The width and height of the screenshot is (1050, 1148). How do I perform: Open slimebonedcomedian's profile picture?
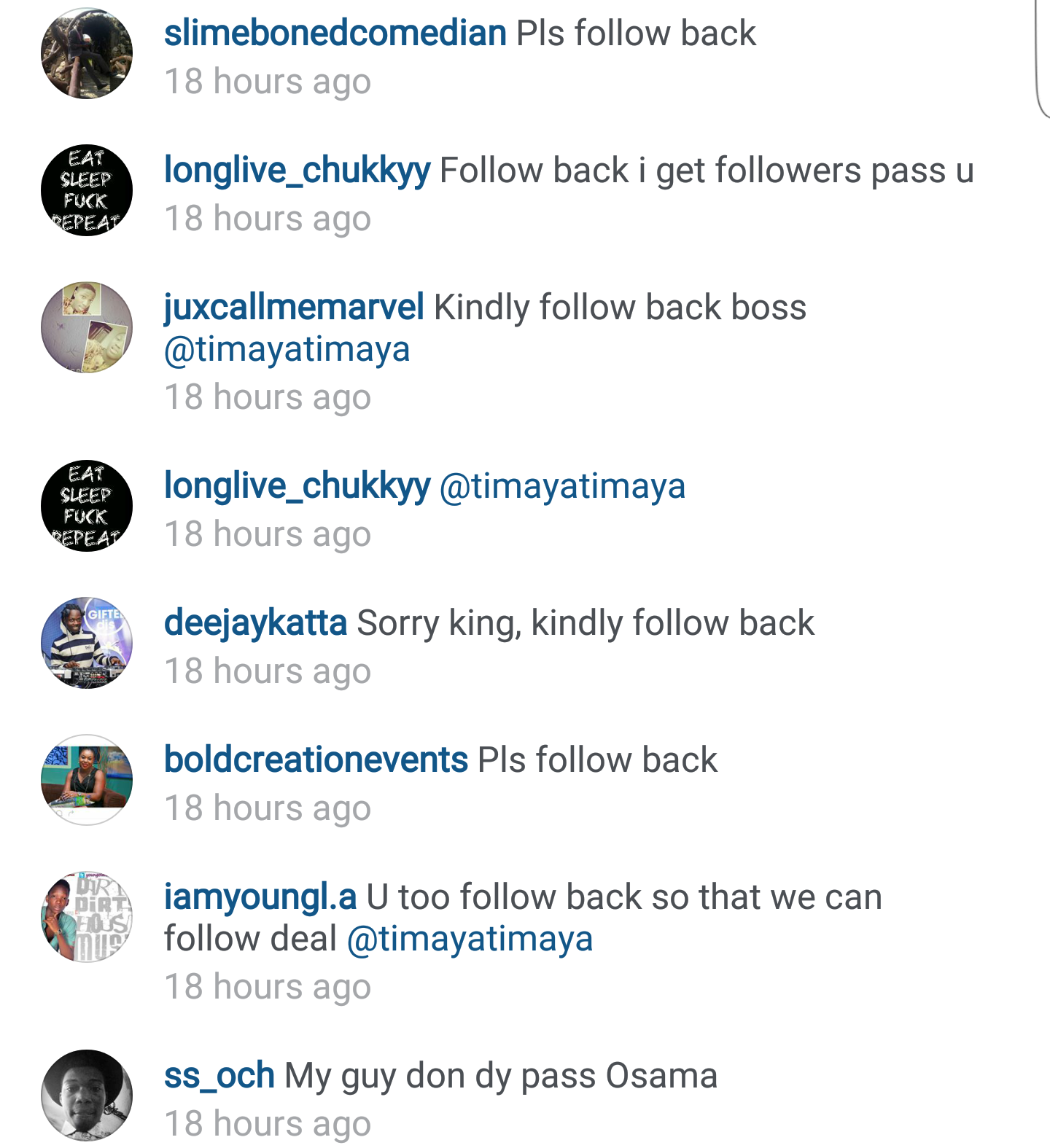[x=87, y=53]
